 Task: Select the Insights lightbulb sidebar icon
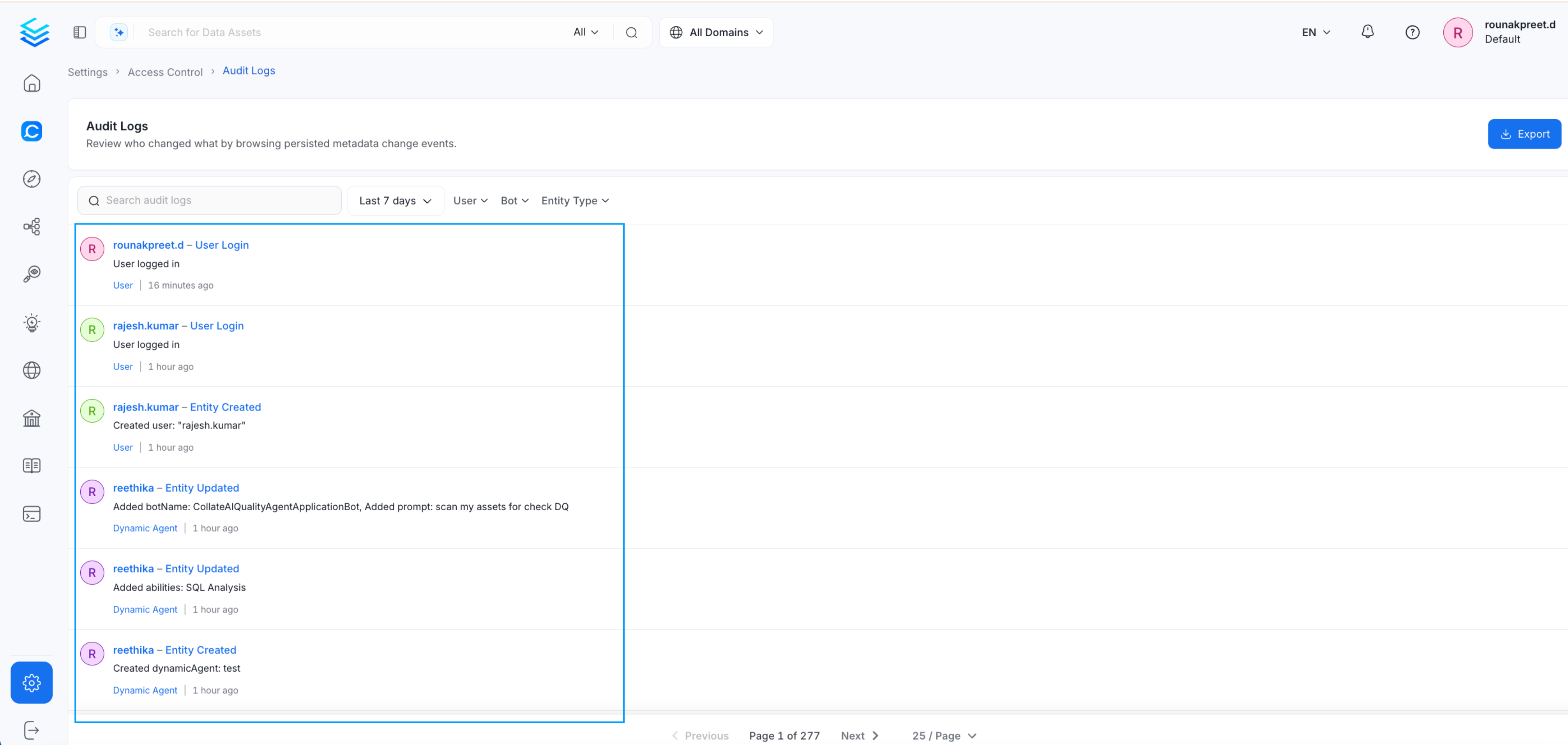[32, 323]
